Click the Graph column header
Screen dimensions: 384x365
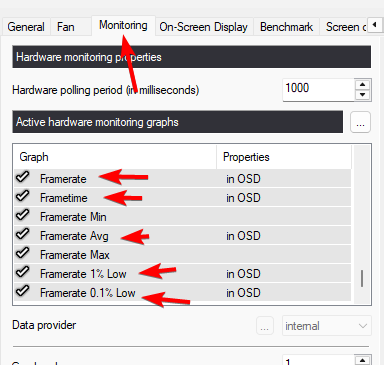coord(115,157)
